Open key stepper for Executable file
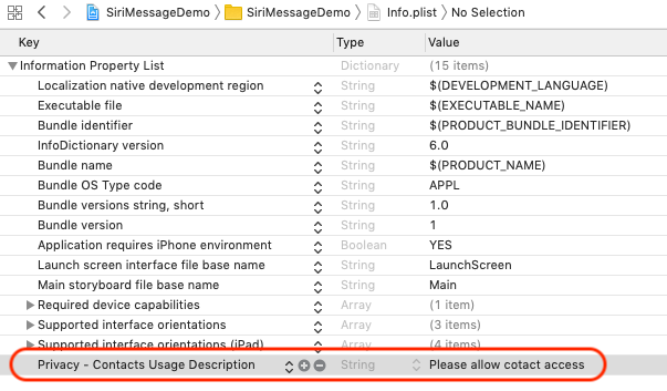The width and height of the screenshot is (667, 391). [x=318, y=108]
